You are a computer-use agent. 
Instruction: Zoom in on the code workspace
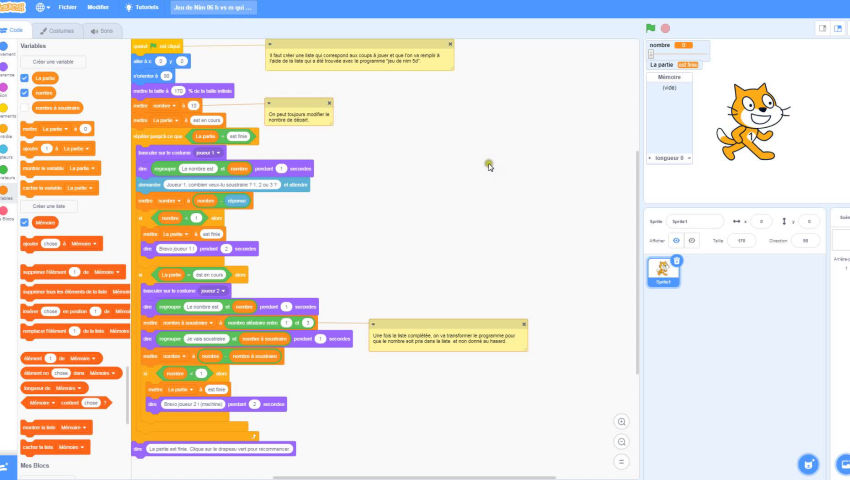[x=622, y=422]
